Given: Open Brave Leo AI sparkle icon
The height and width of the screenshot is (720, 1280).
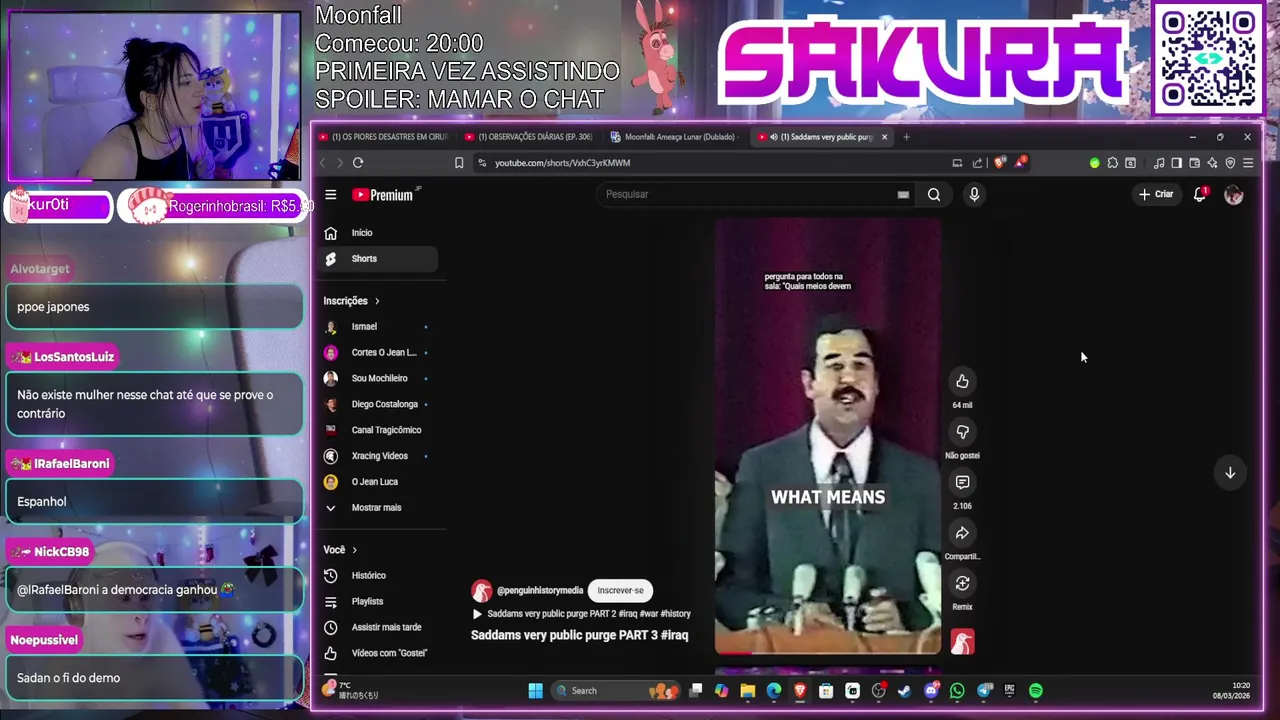Looking at the screenshot, I should tap(1212, 163).
